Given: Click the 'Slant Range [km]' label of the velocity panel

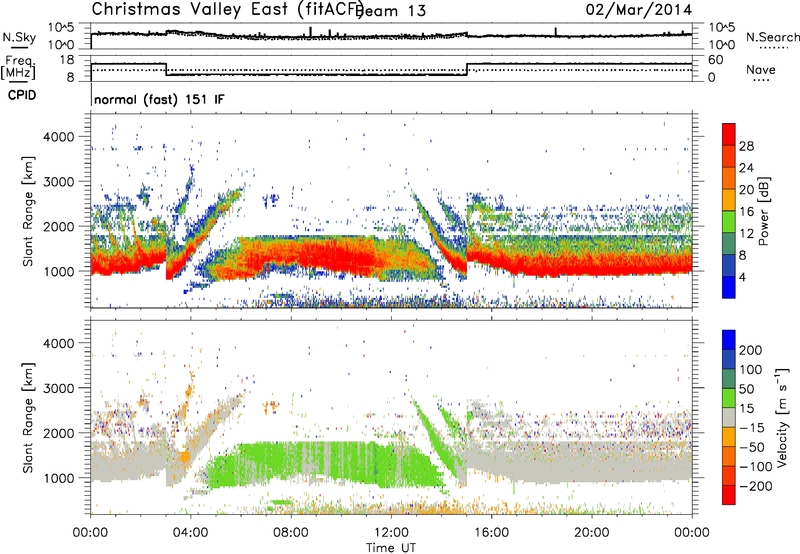Looking at the screenshot, I should point(28,418).
